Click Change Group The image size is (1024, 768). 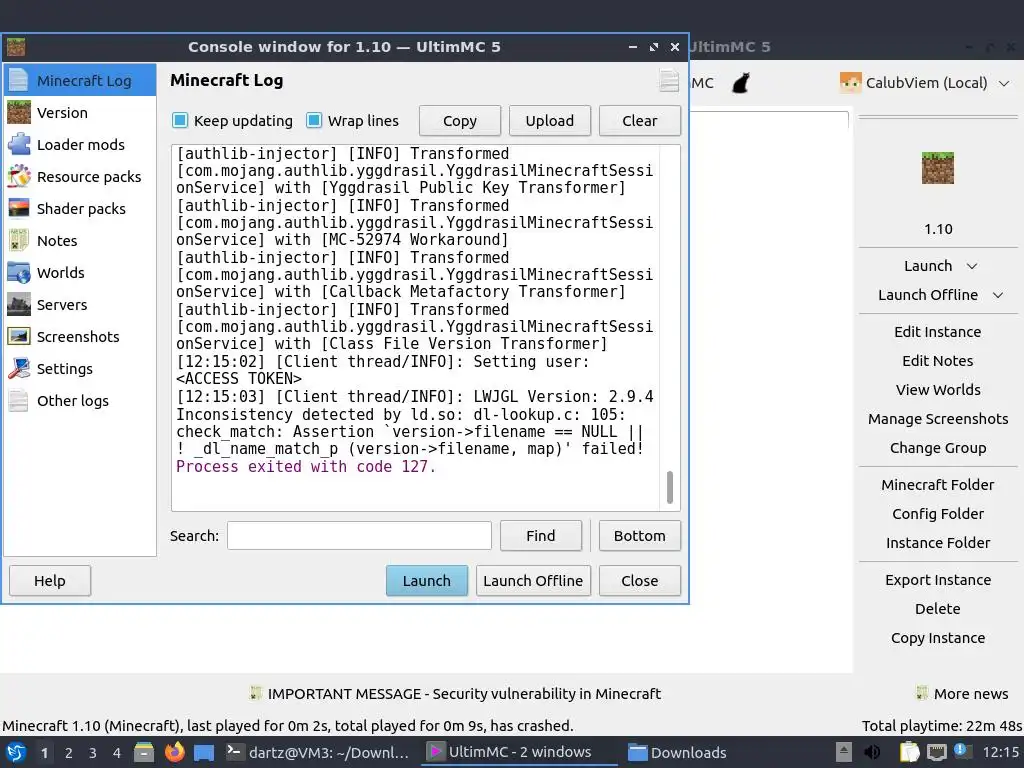938,448
